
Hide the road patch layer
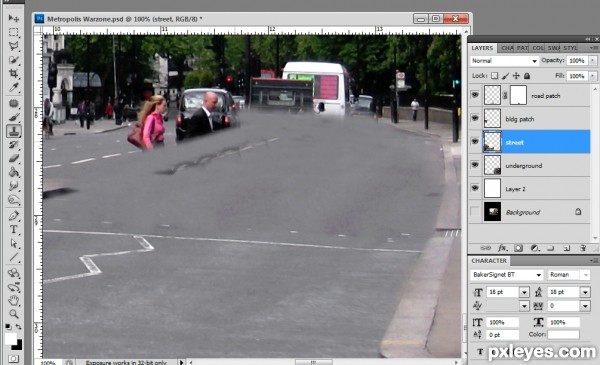[475, 95]
